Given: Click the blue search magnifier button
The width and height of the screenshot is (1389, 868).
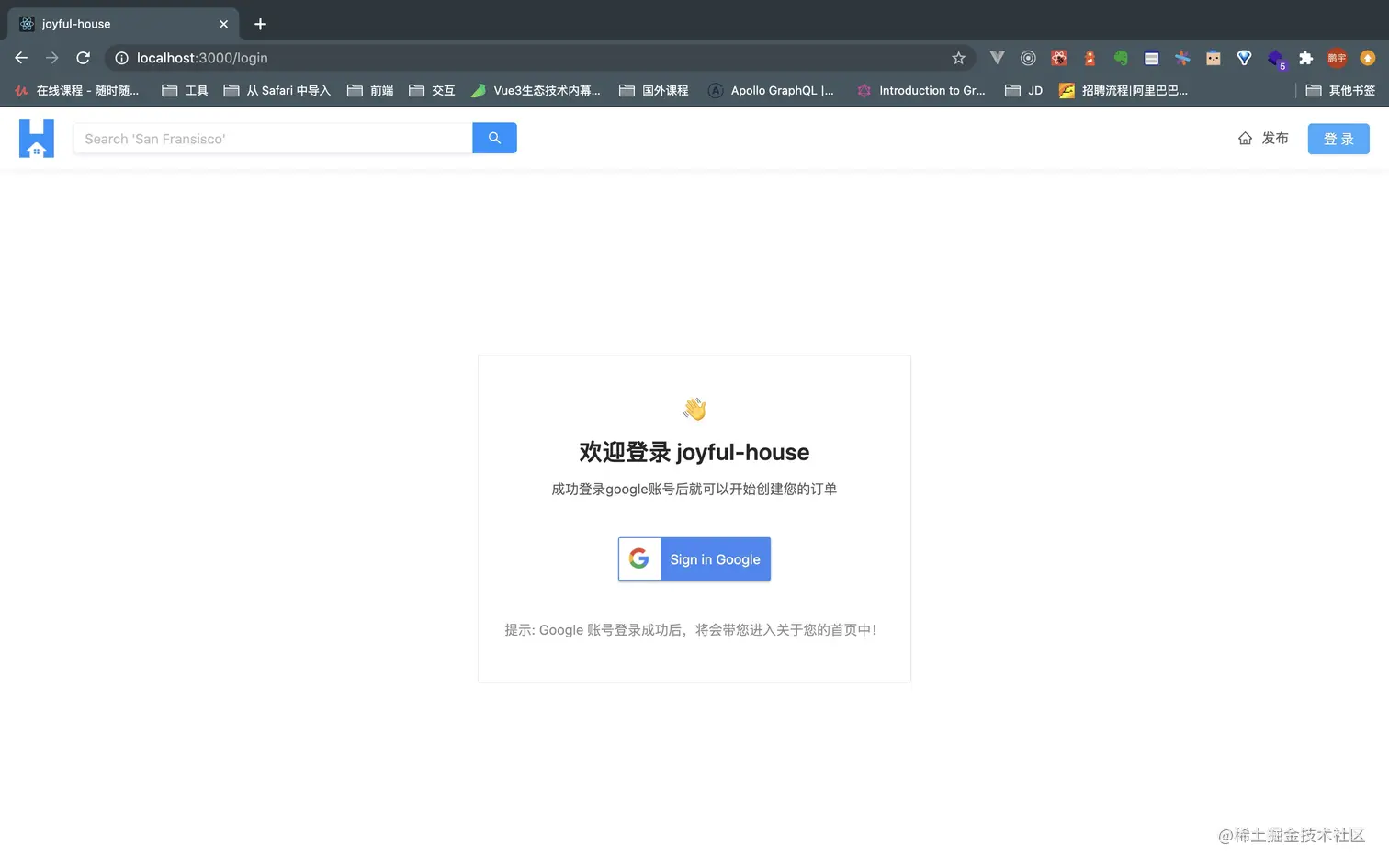Looking at the screenshot, I should tap(494, 138).
